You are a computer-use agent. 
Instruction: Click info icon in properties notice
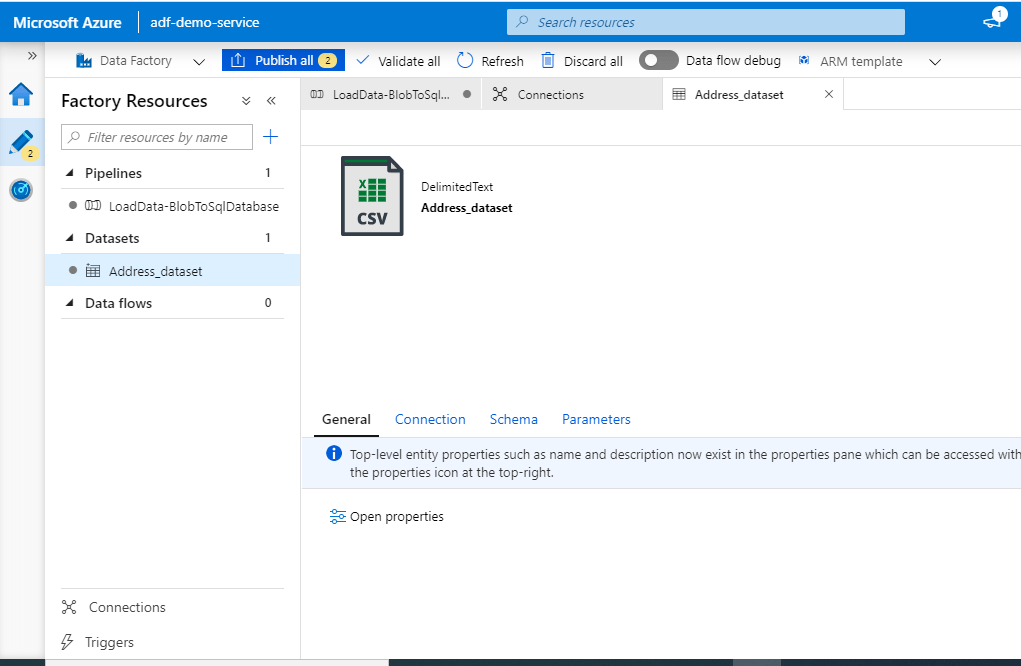333,453
